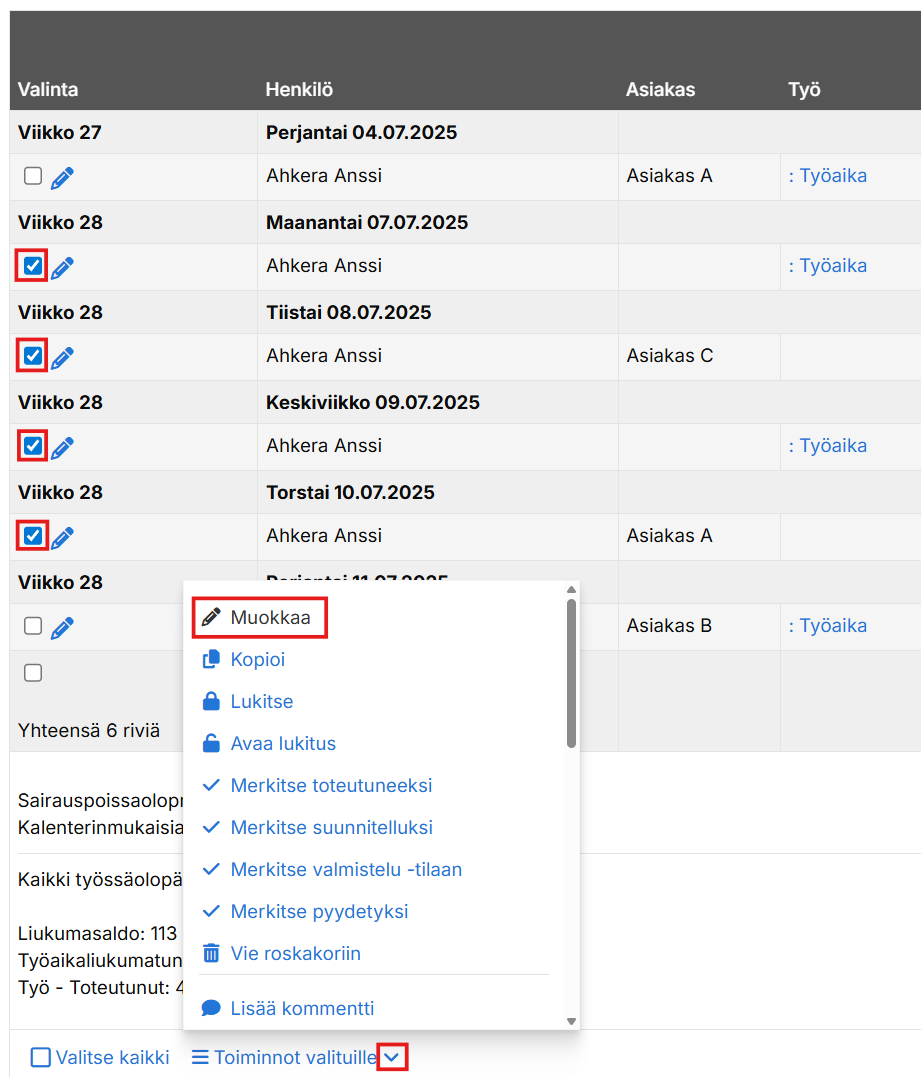Click the trash icon beside Vie roskakoriin

pyautogui.click(x=211, y=954)
